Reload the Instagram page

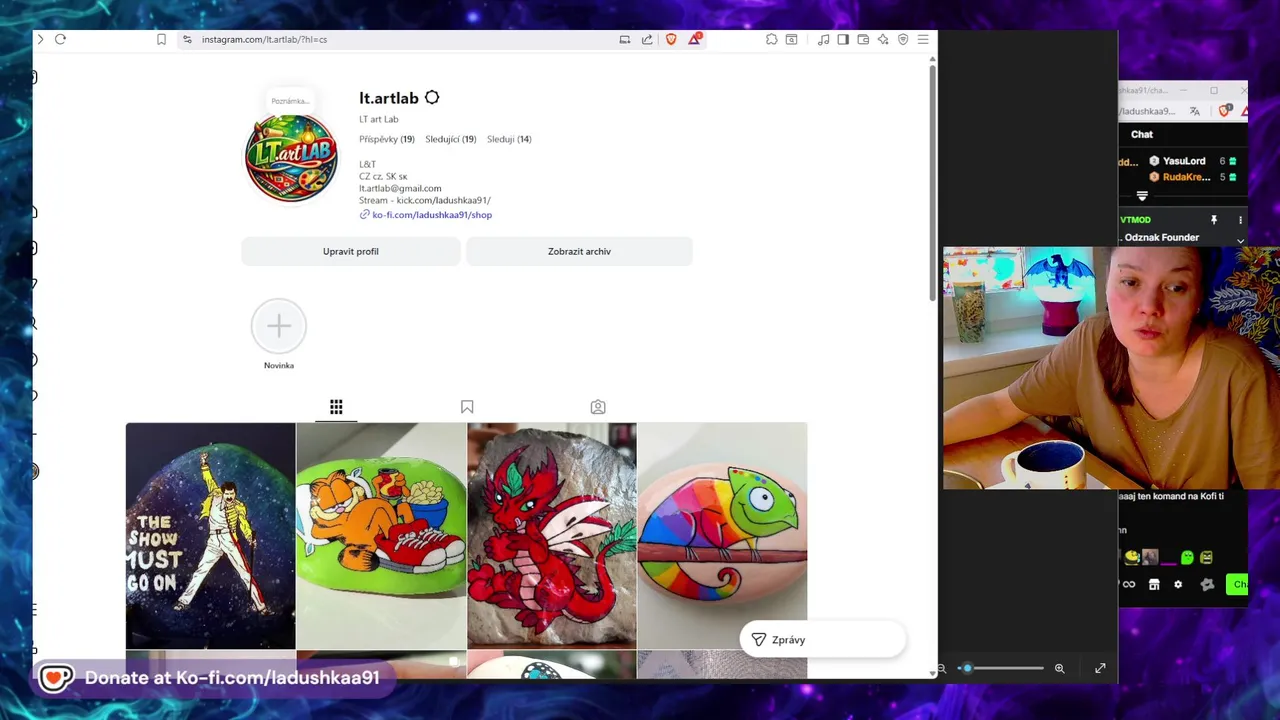[60, 39]
